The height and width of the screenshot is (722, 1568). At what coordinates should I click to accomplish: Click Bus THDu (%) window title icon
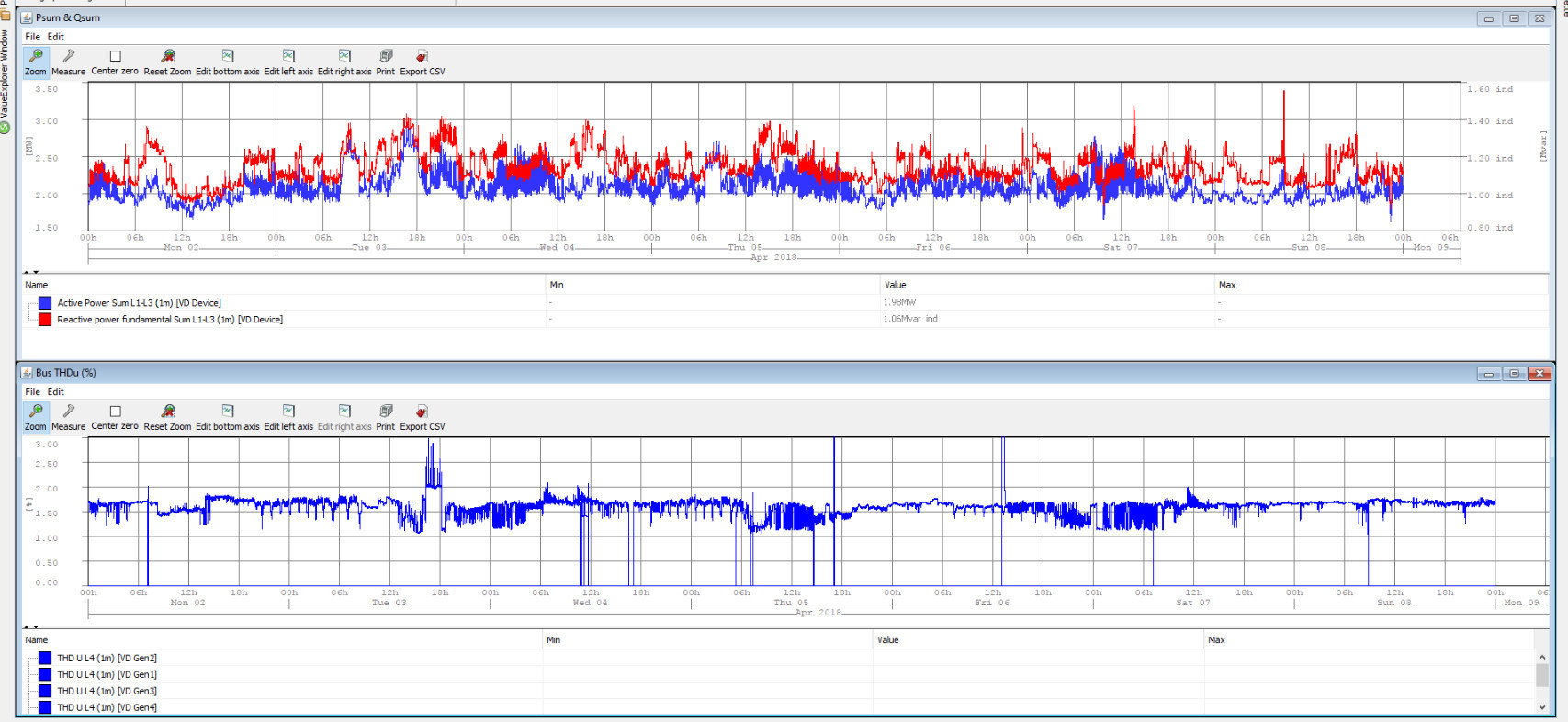click(27, 373)
